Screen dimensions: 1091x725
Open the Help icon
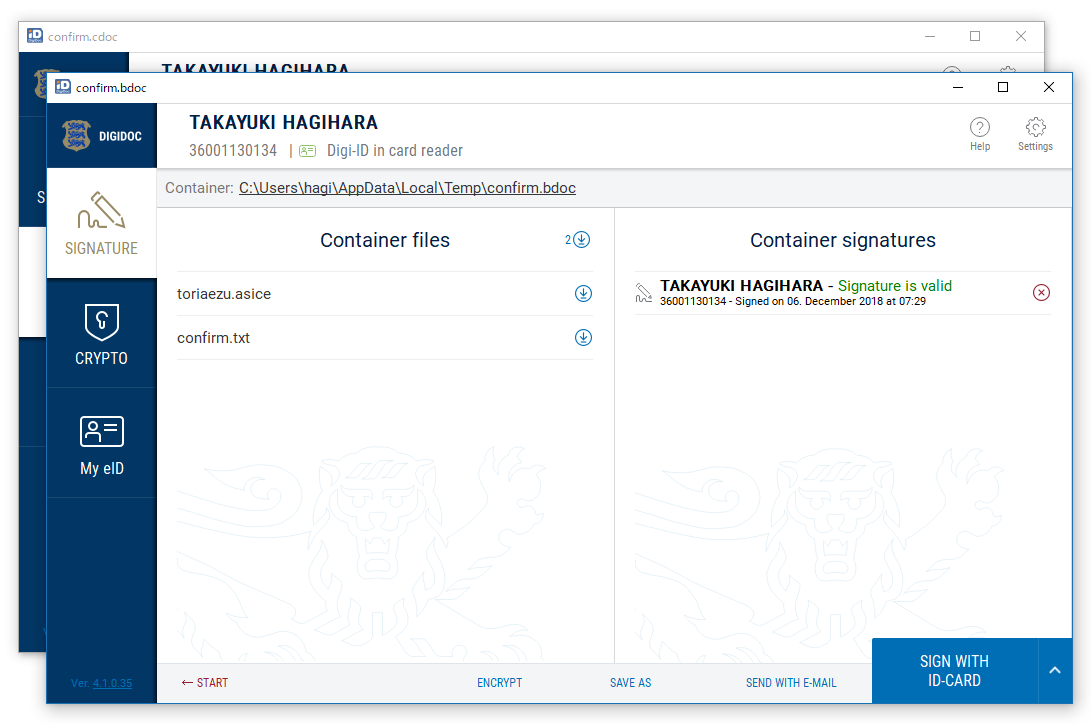(x=980, y=128)
